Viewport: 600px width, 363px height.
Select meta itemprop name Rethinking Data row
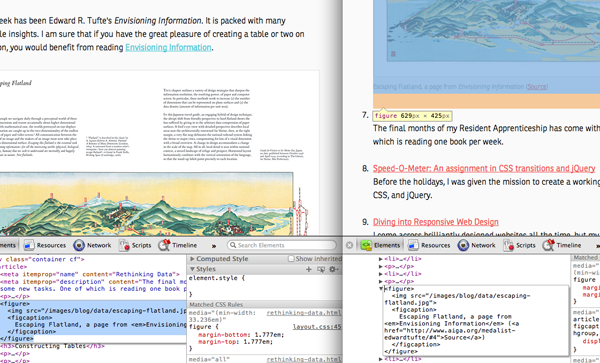click(90, 274)
